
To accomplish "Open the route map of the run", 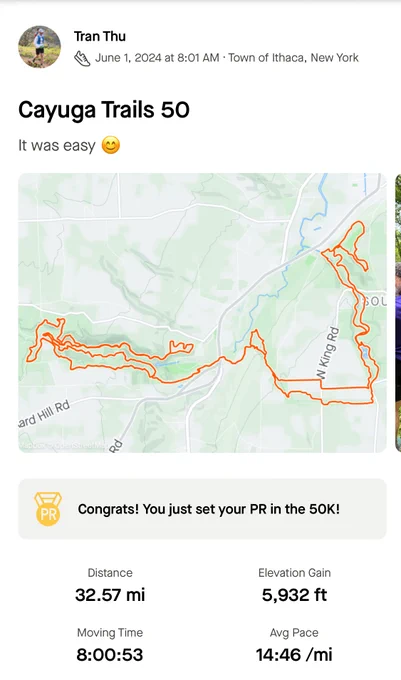I will (x=202, y=313).
